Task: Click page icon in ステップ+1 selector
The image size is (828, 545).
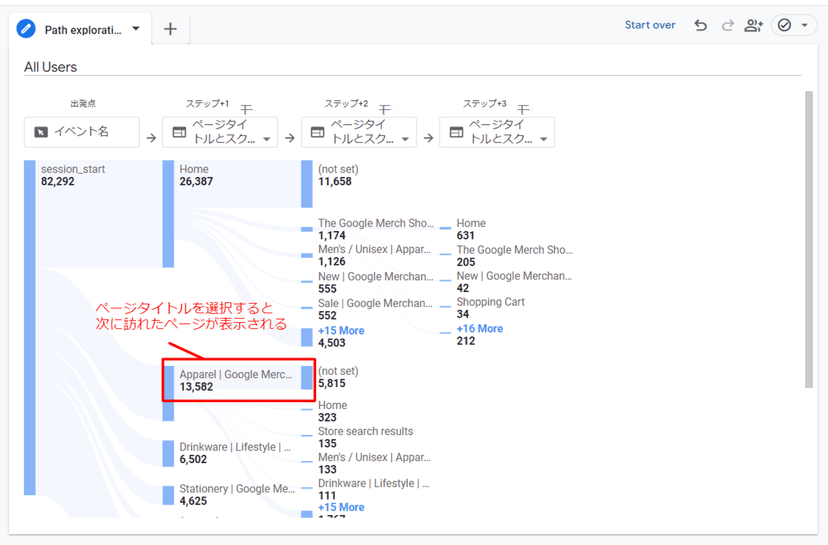Action: 180,132
